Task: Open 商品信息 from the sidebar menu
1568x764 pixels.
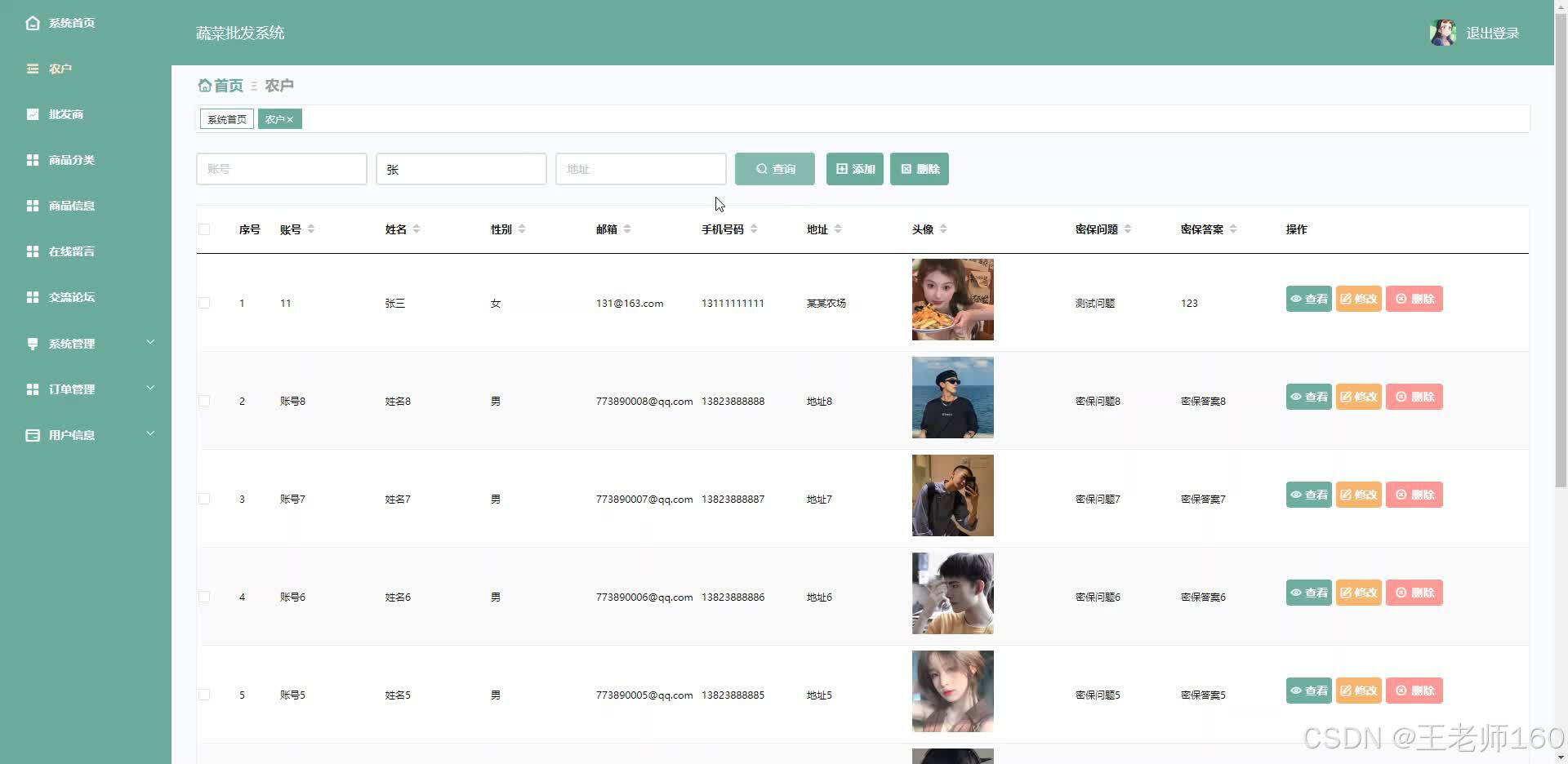Action: (72, 206)
